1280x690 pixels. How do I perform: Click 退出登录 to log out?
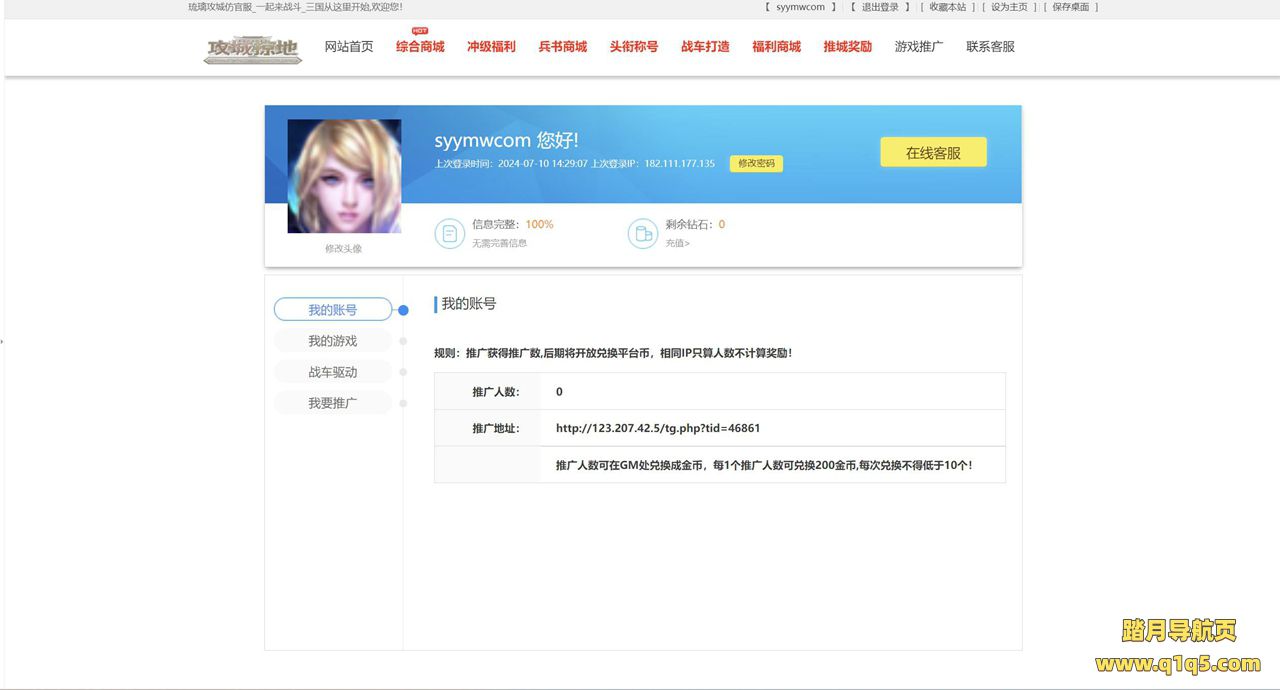(x=880, y=7)
